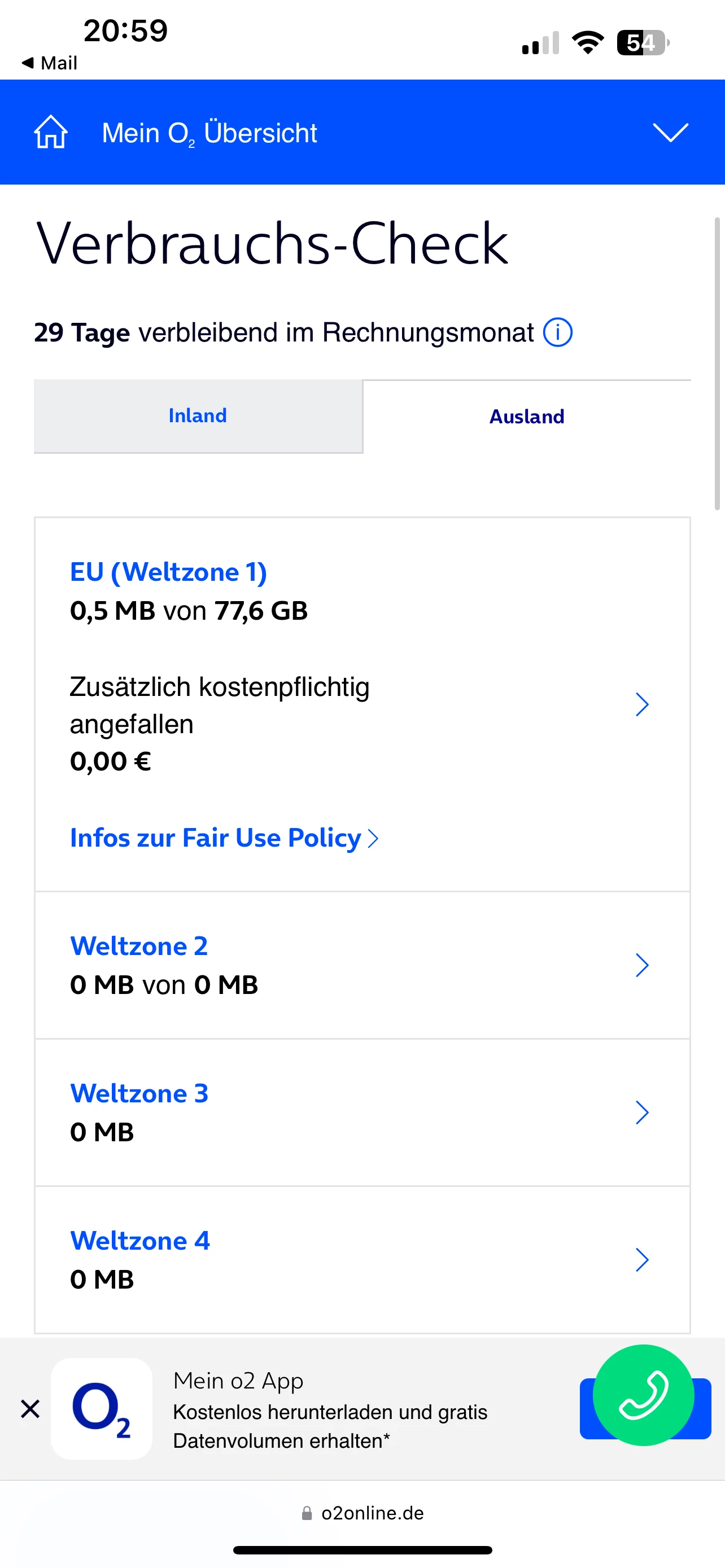Expand Zusätzlich kostenpflichtig angefallen details chevron
The image size is (725, 1568).
click(x=641, y=705)
